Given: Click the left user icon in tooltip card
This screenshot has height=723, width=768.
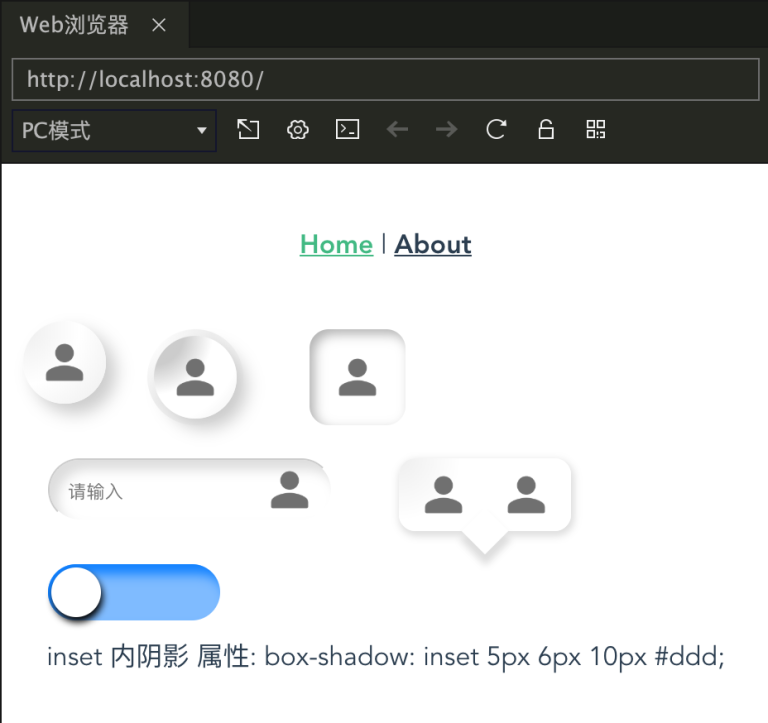Looking at the screenshot, I should tap(443, 495).
